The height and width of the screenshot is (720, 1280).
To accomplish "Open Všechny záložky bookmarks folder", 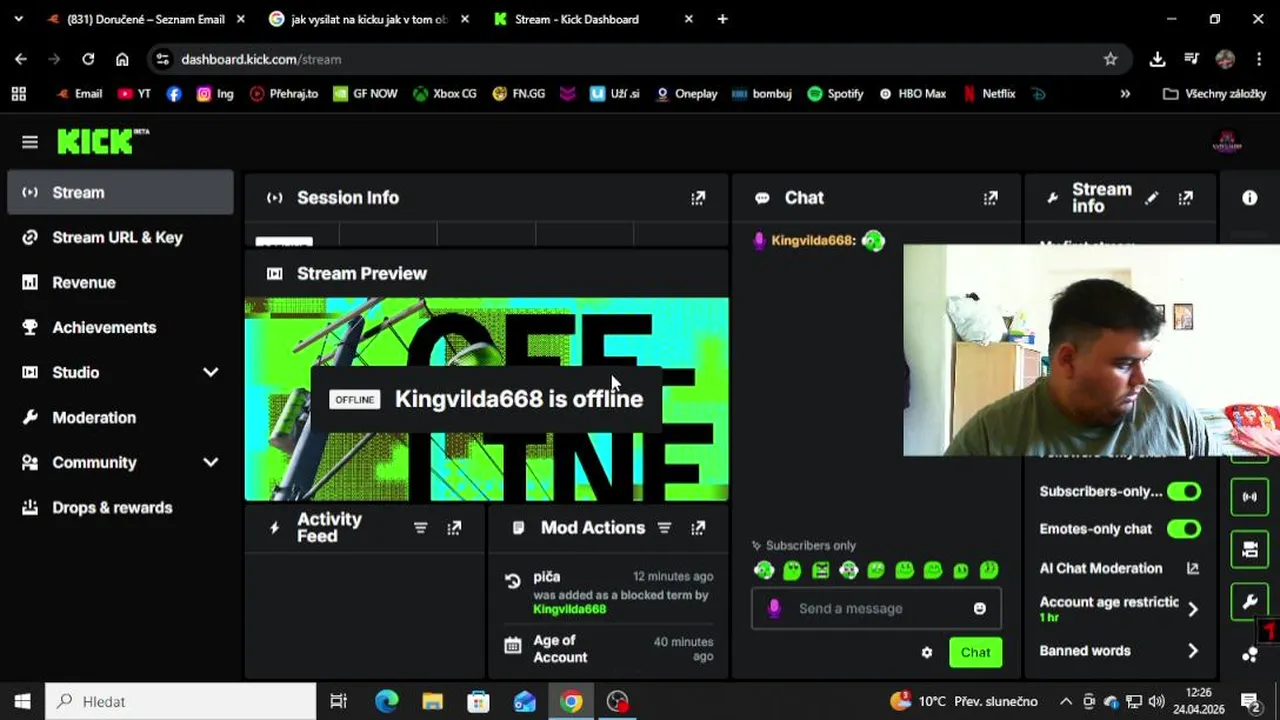I will pyautogui.click(x=1215, y=93).
